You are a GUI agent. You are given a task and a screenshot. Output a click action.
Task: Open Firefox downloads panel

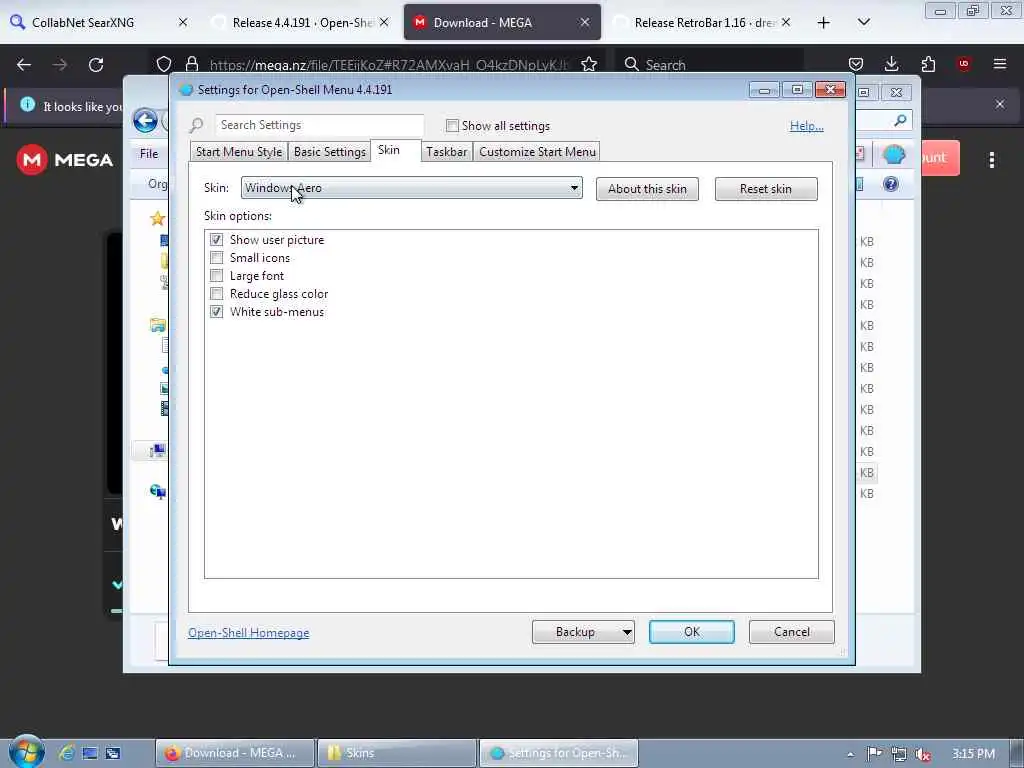(x=891, y=64)
